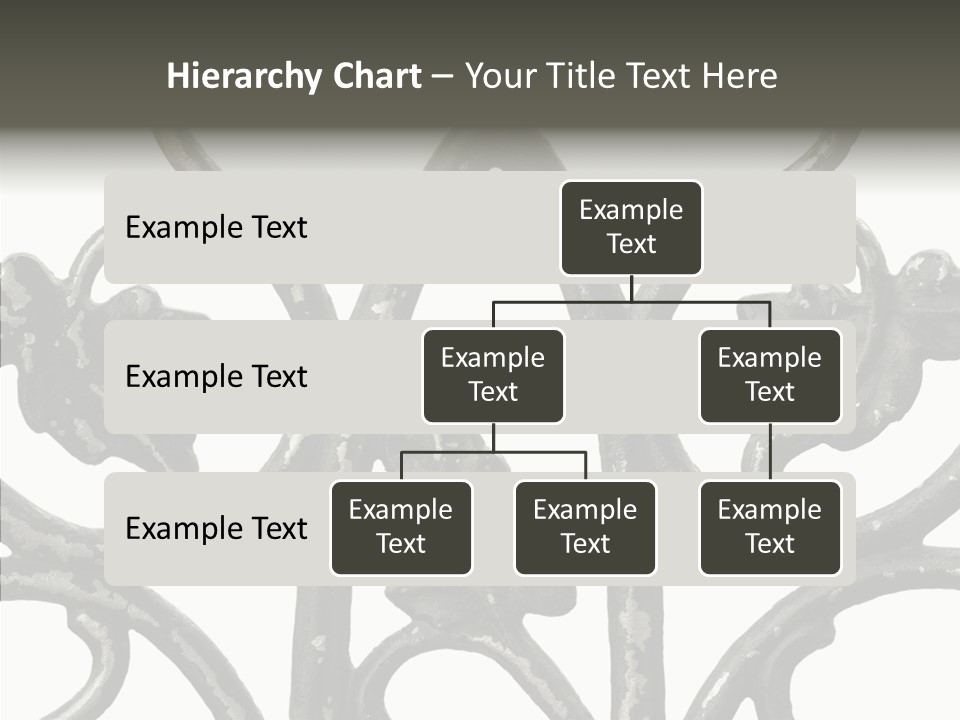The width and height of the screenshot is (960, 720).
Task: Click empty gap between second-level boxes
Action: 631,376
